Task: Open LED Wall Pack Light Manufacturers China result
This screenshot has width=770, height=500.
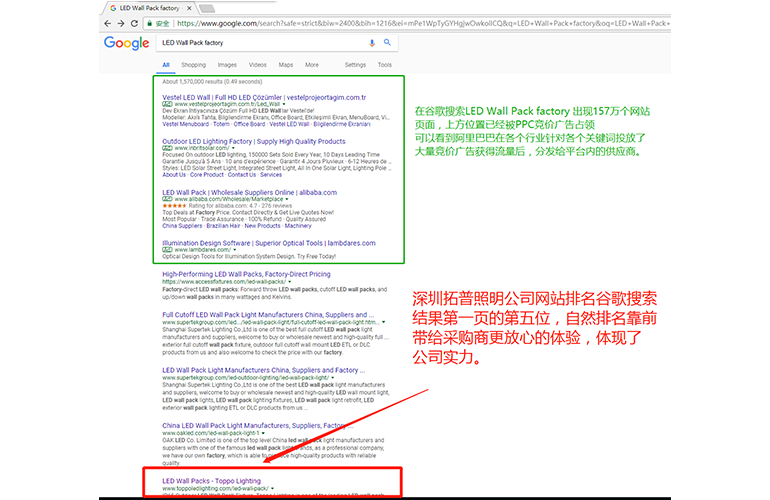Action: (x=264, y=370)
